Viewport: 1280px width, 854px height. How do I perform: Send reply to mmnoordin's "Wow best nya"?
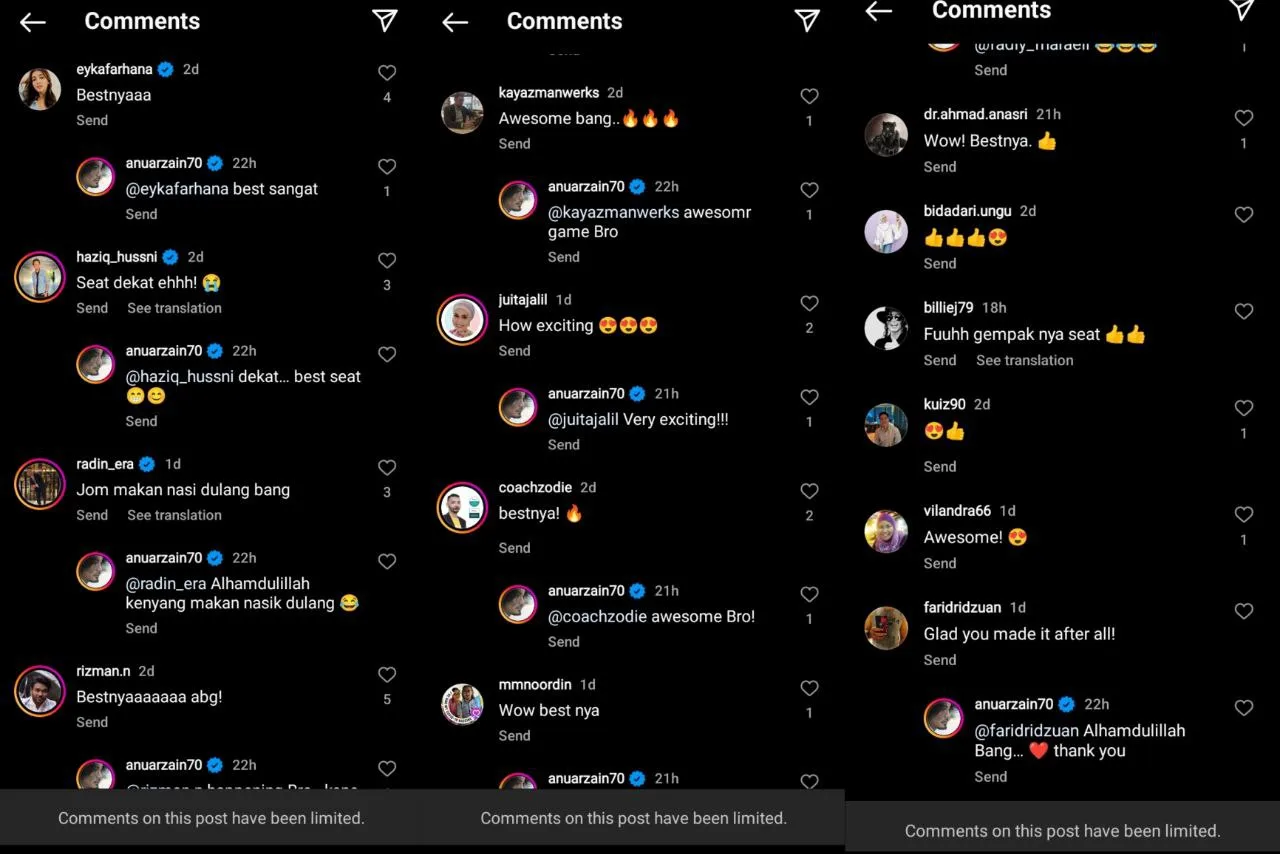[514, 736]
